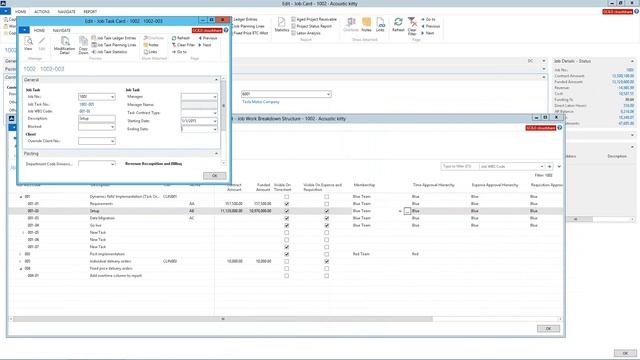640x360 pixels.
Task: Click Clear Filter icon in Job Card ribbon
Action: [x=412, y=26]
